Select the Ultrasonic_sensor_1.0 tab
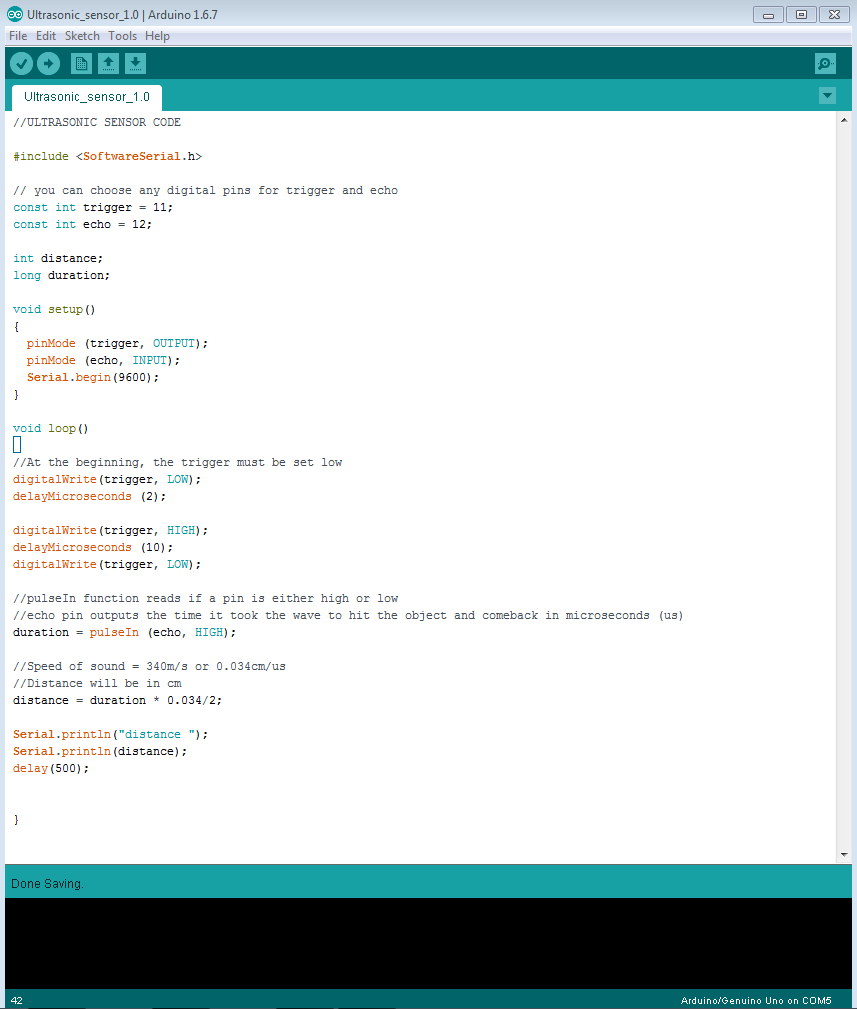The width and height of the screenshot is (857, 1009). click(87, 97)
